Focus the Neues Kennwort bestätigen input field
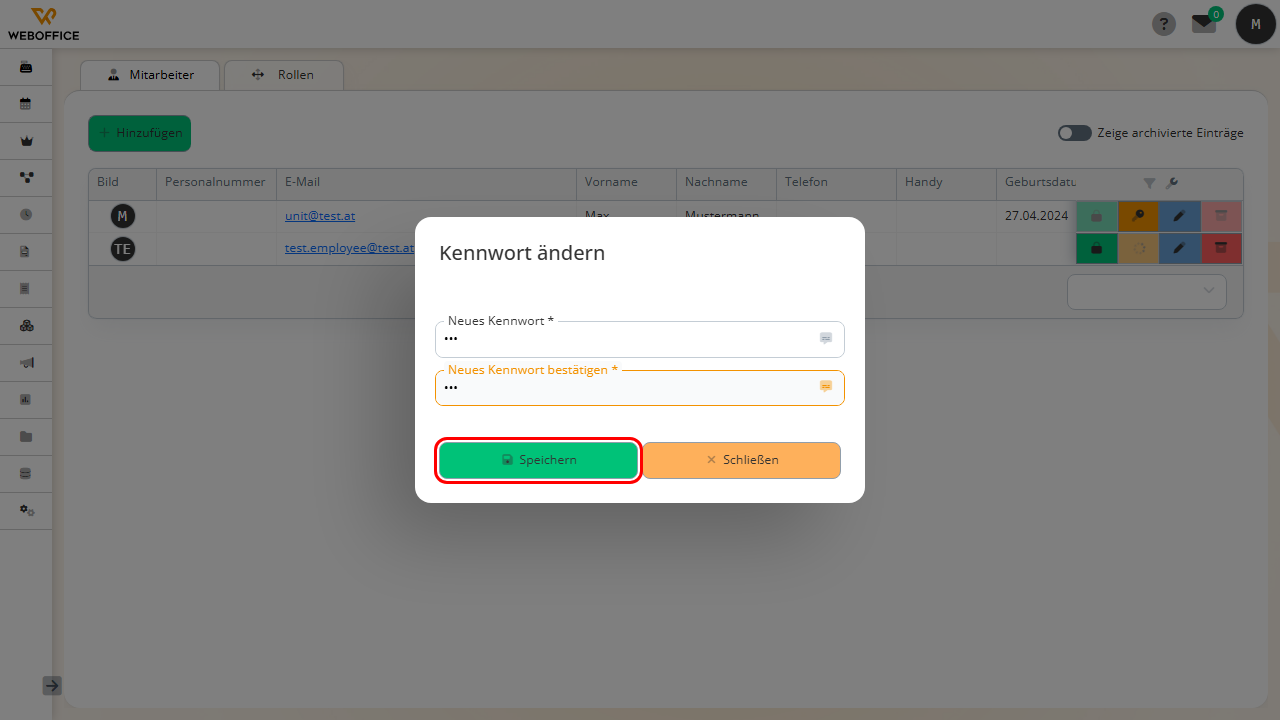This screenshot has height=720, width=1280. pos(640,387)
